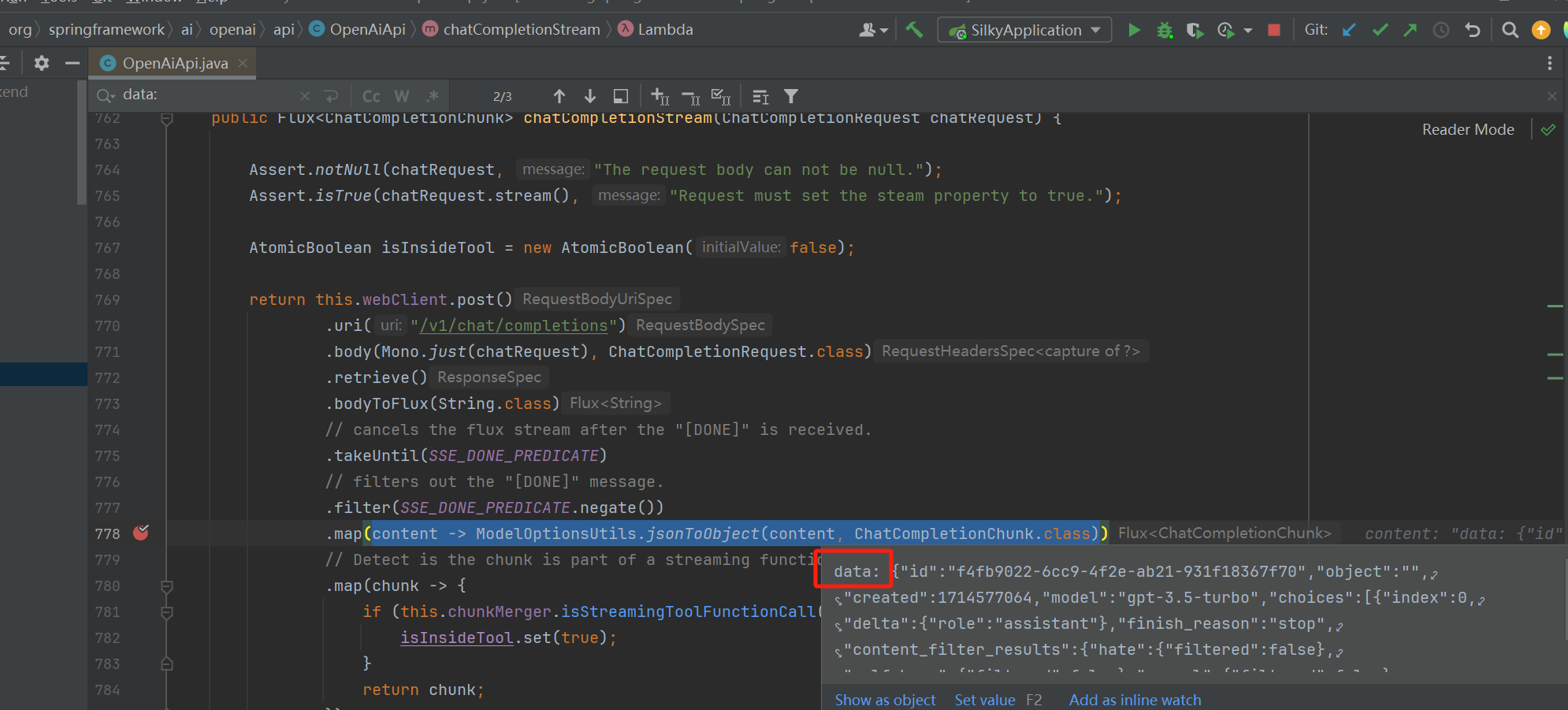Click Git push green arrow
Image resolution: width=1568 pixels, height=710 pixels.
[x=1410, y=30]
